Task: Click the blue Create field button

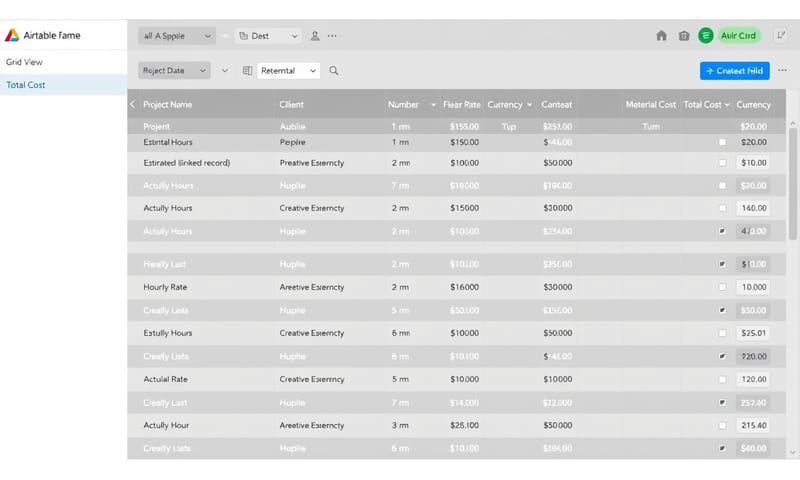Action: [x=734, y=71]
